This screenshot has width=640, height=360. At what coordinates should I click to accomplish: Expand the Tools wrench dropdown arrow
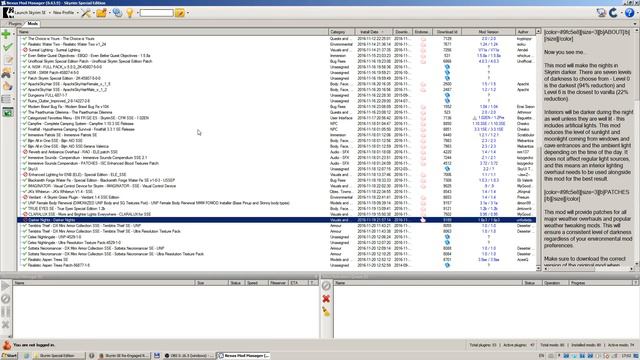[93, 13]
